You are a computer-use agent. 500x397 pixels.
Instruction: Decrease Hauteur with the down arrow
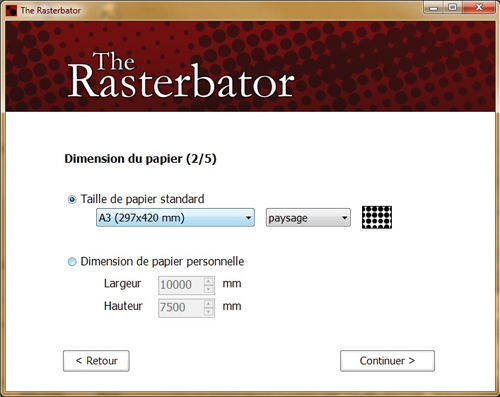click(208, 312)
